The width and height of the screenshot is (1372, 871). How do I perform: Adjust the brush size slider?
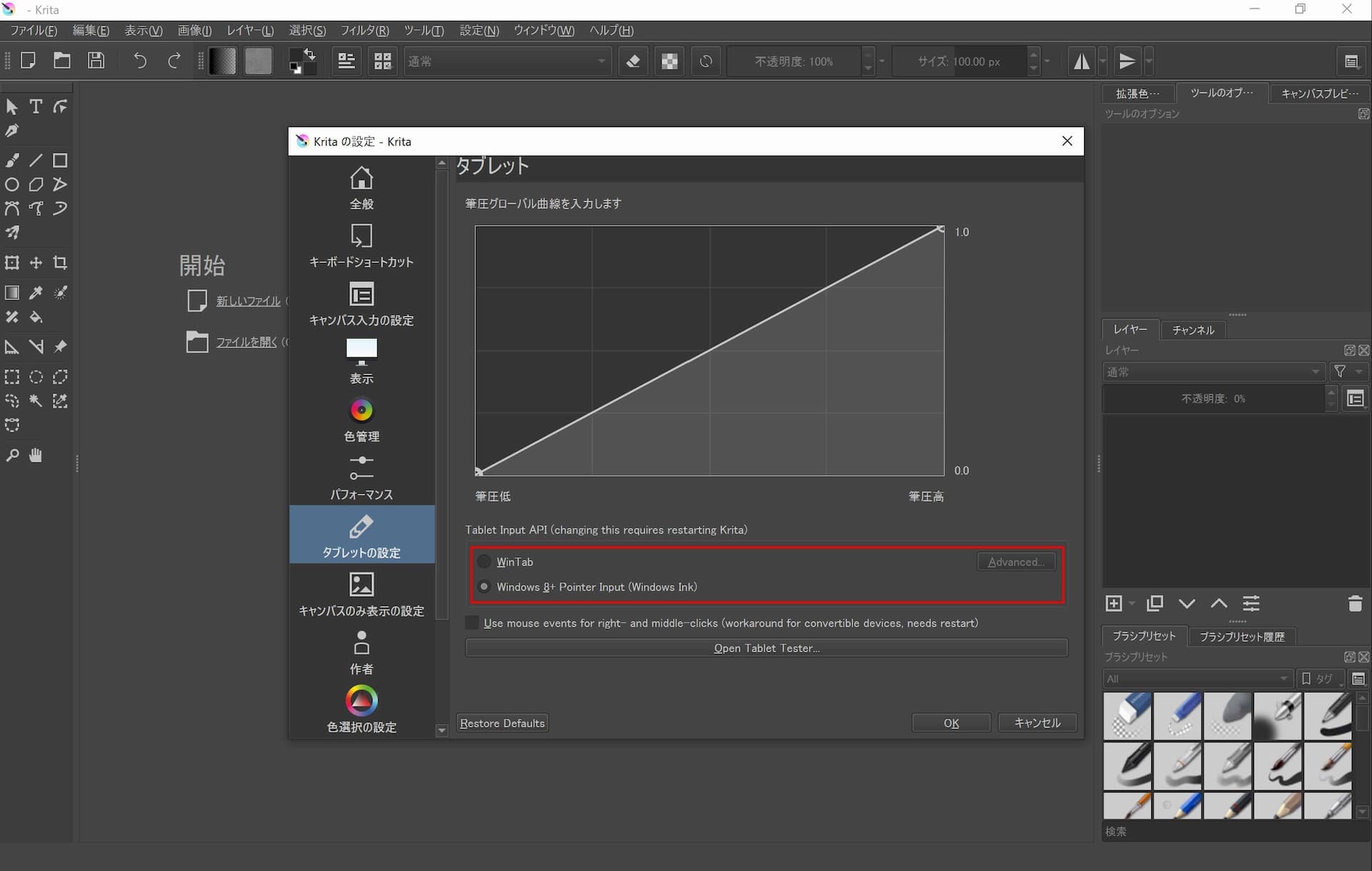tap(959, 61)
